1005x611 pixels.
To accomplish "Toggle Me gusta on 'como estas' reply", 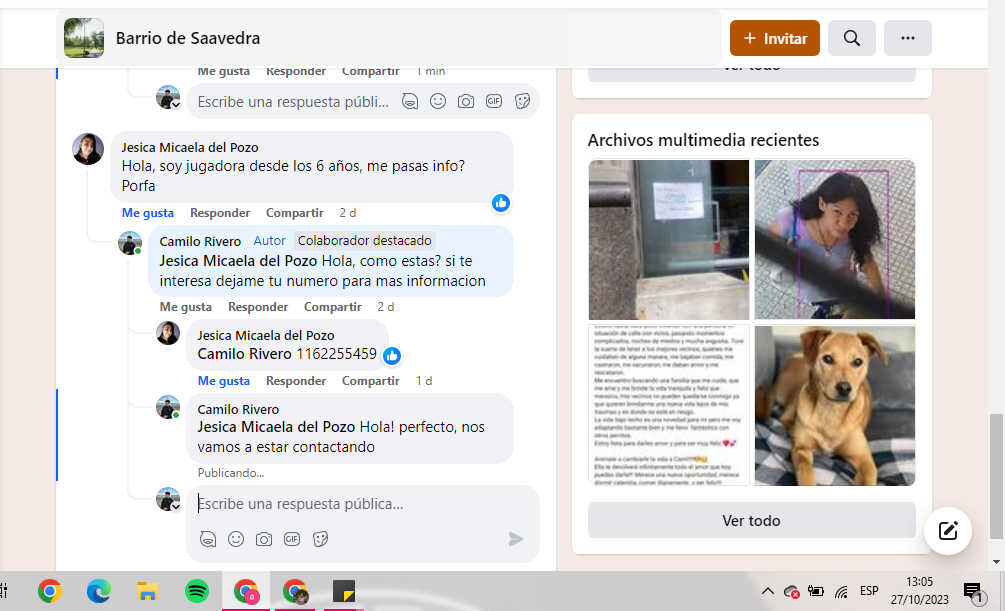I will click(x=185, y=307).
